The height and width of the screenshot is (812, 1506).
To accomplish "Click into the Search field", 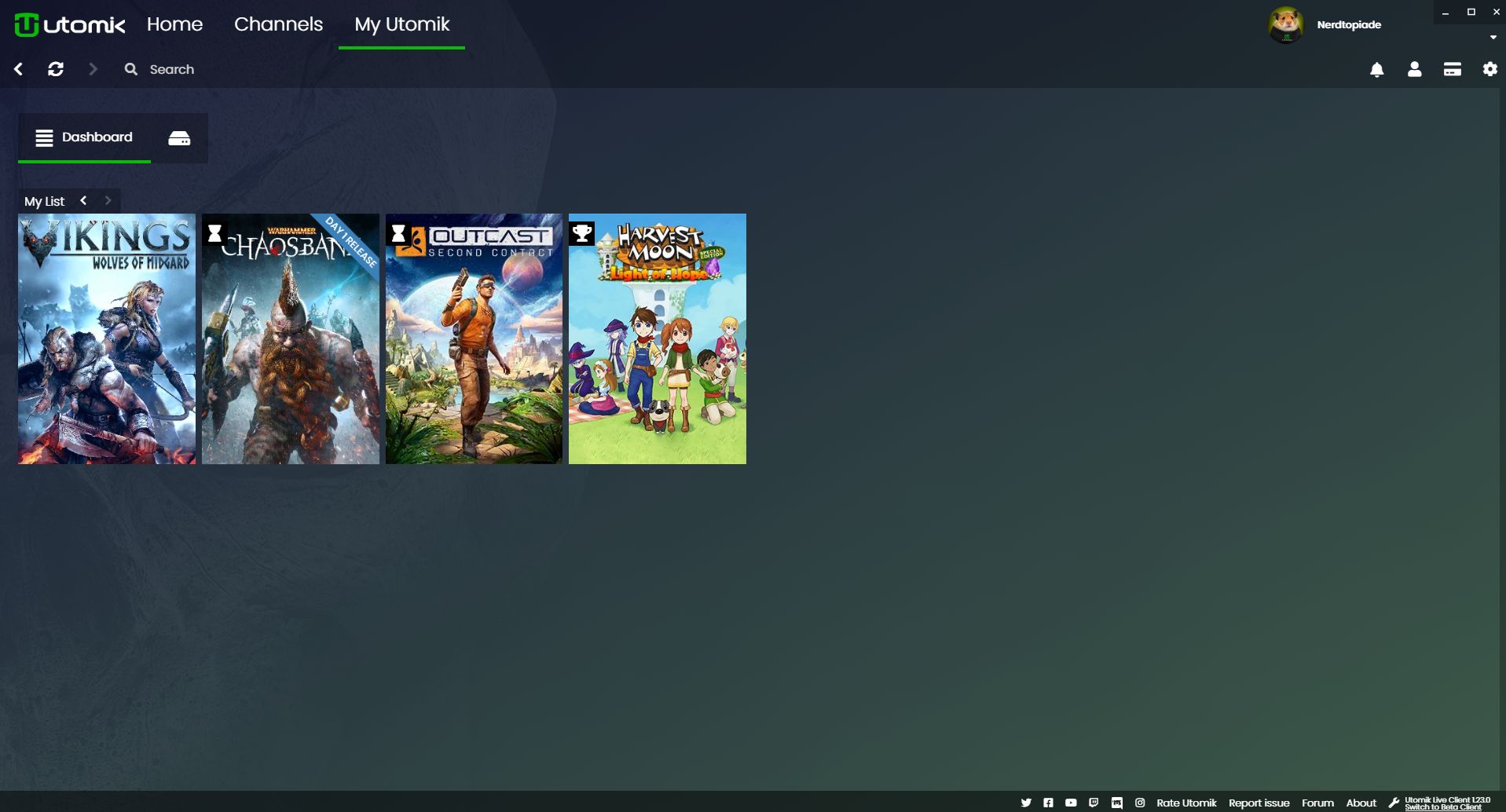I will [x=172, y=69].
